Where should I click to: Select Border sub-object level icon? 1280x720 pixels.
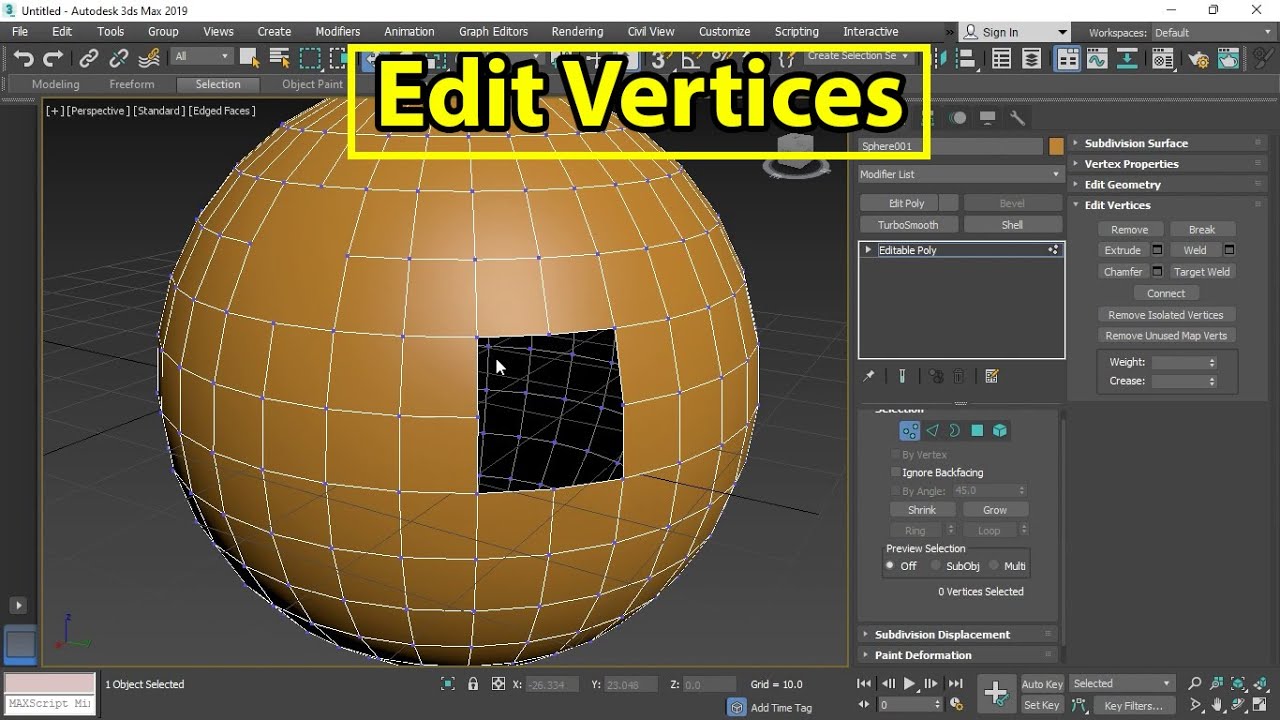click(954, 431)
